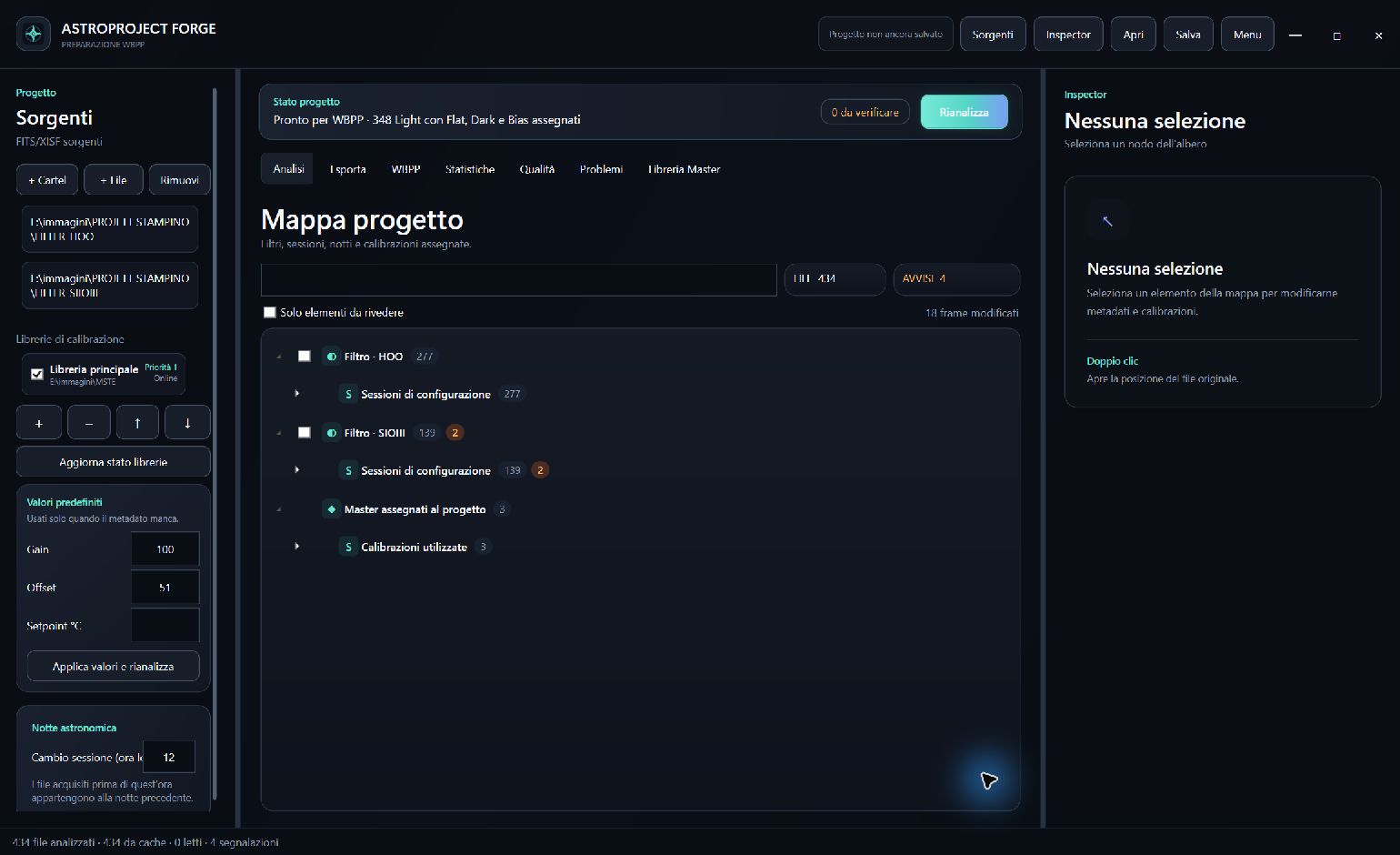Click Applica valori e rianalizza
The image size is (1400, 855).
pos(114,666)
